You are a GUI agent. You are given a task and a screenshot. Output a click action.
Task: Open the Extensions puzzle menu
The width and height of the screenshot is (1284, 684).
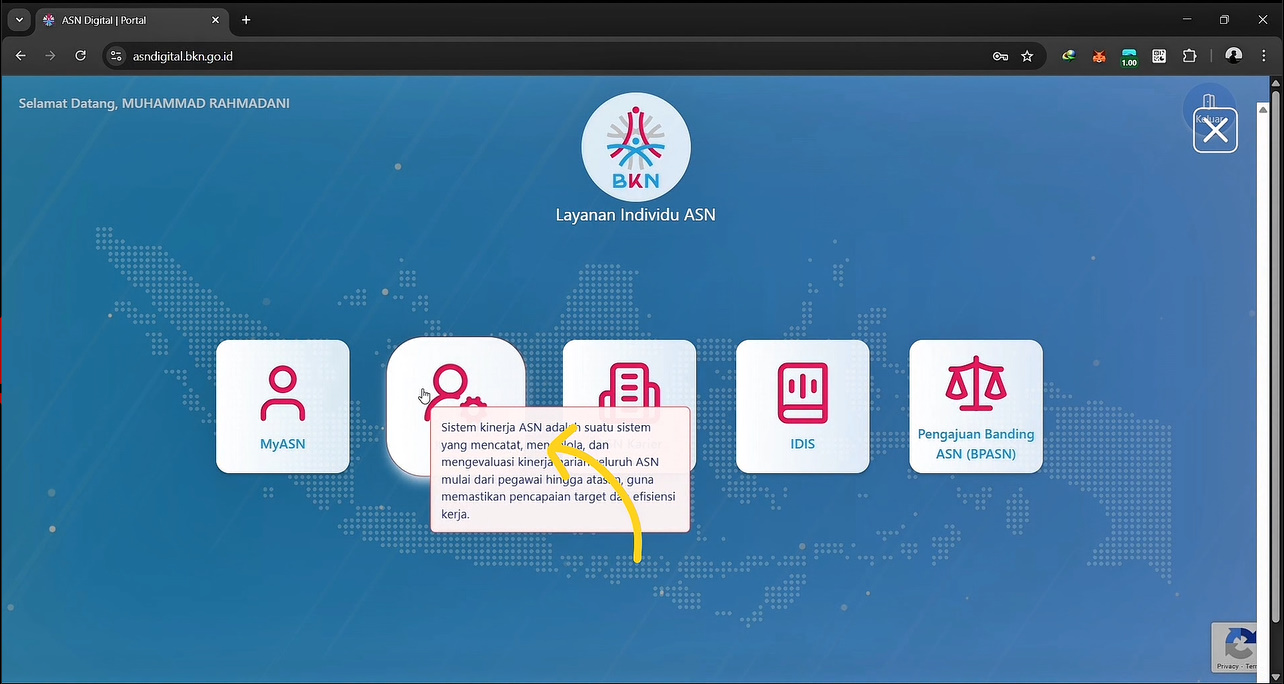[1189, 57]
